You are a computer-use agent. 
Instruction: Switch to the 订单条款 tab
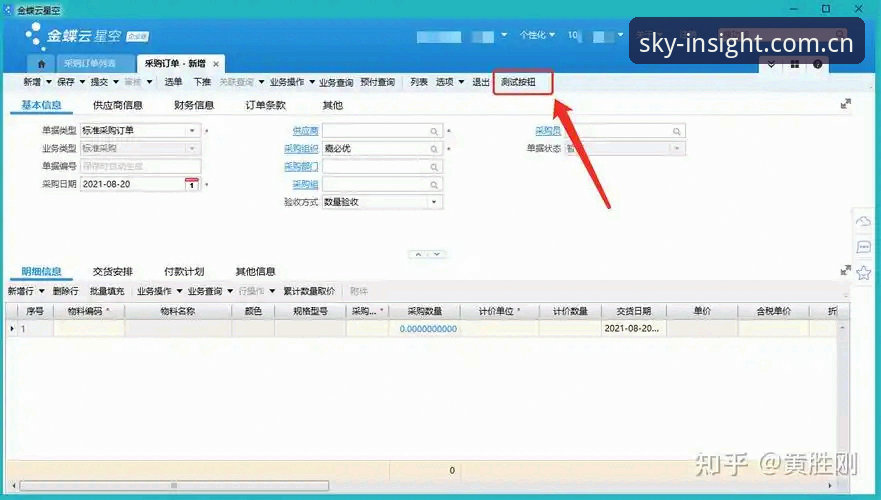pyautogui.click(x=265, y=105)
